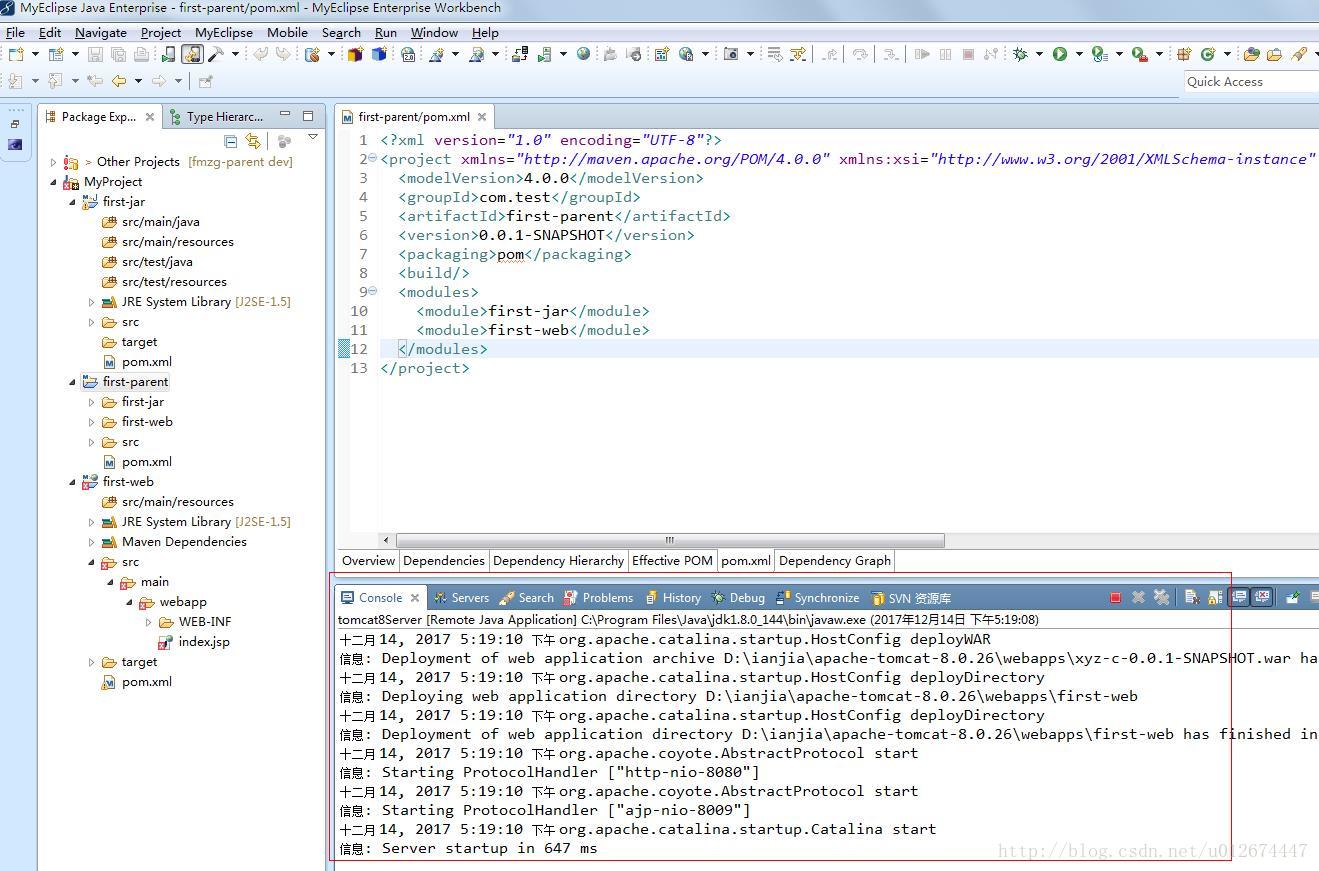Open the File menu
Viewport: 1319px width, 871px height.
15,32
